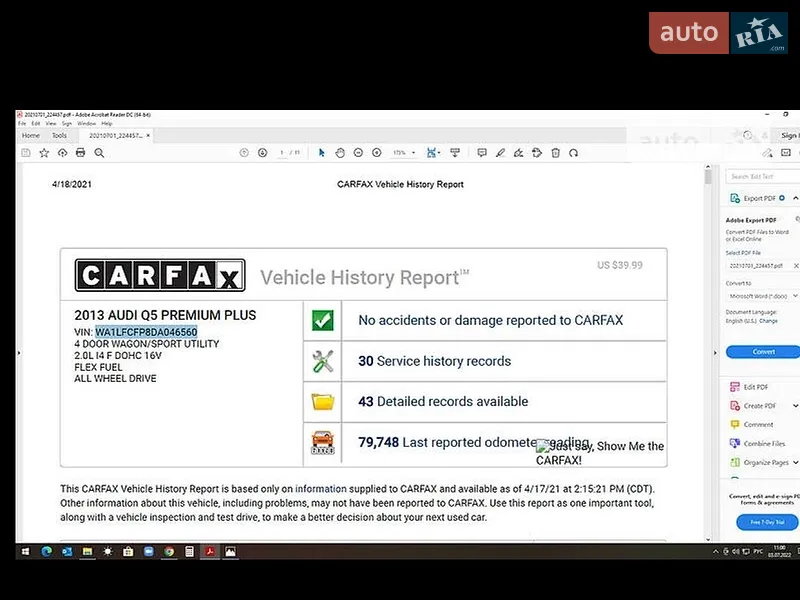Go to next page arrow

pos(262,153)
